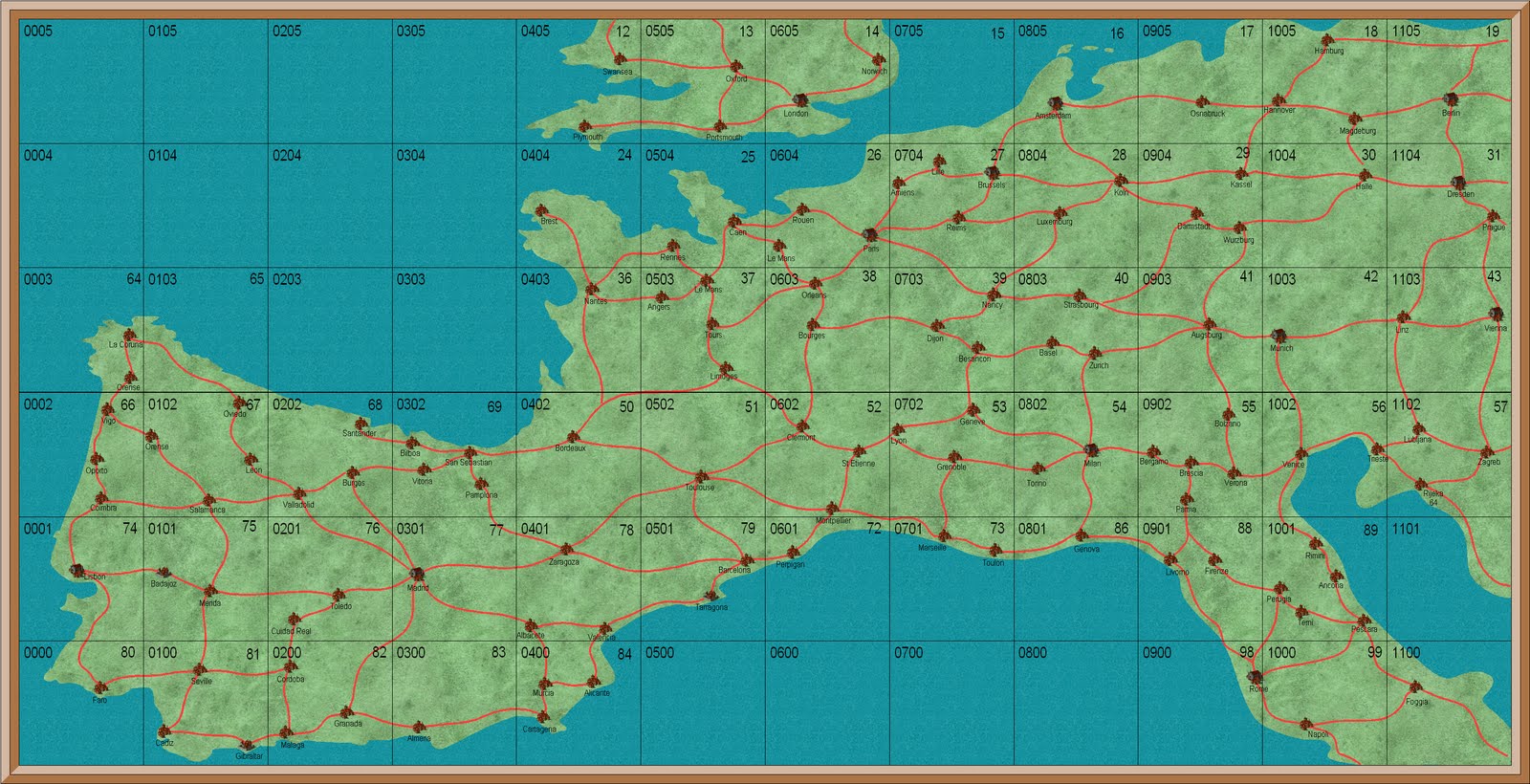Screen dimensions: 1530x784
Task: Click the grid label "0500"
Action: coord(660,653)
